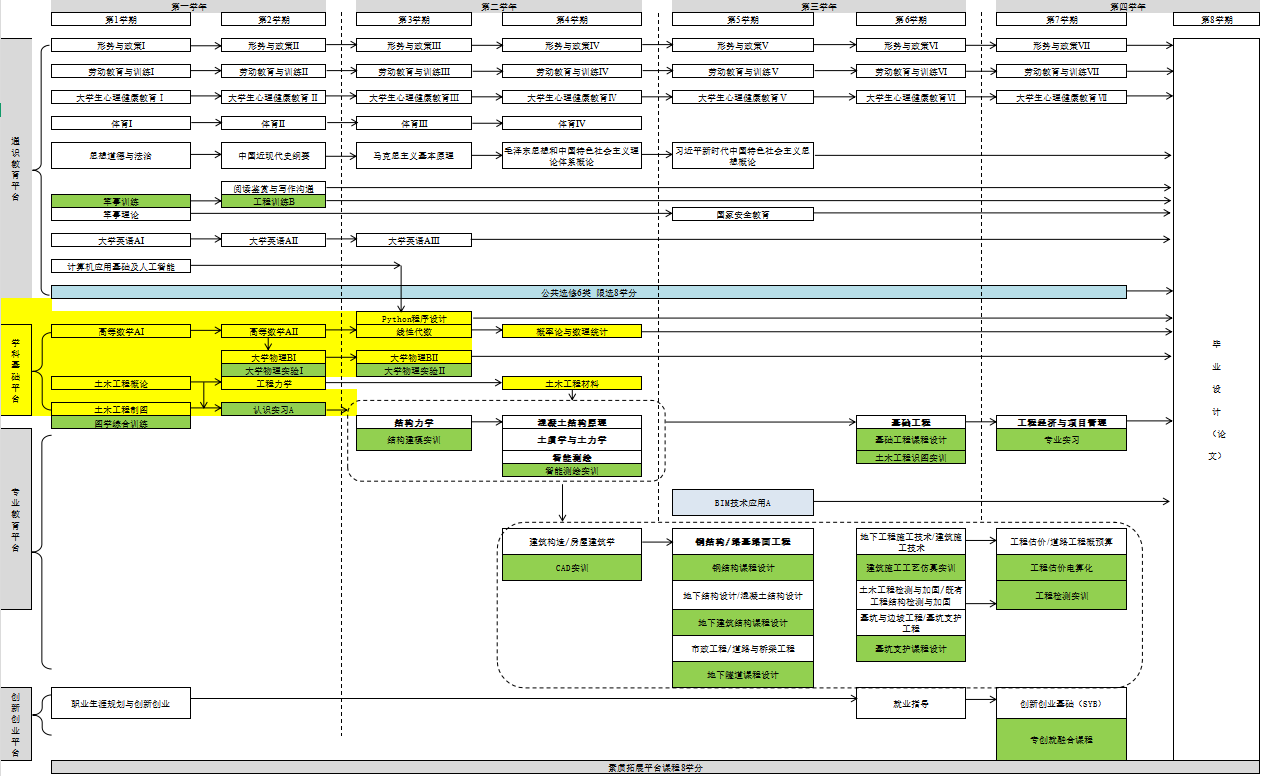This screenshot has width=1263, height=776.
Task: Click the 军事理论 course box
Action: tap(120, 214)
